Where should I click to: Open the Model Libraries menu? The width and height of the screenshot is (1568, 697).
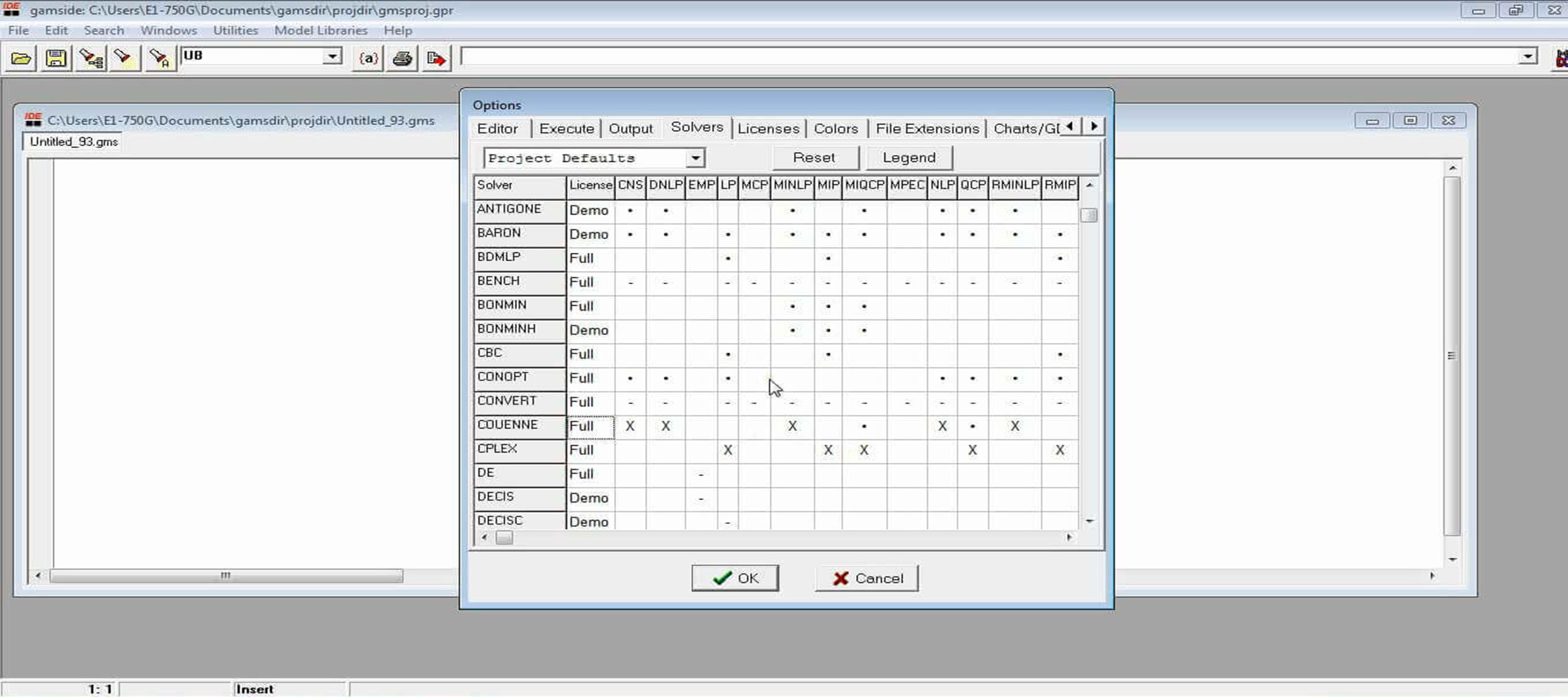pos(320,30)
